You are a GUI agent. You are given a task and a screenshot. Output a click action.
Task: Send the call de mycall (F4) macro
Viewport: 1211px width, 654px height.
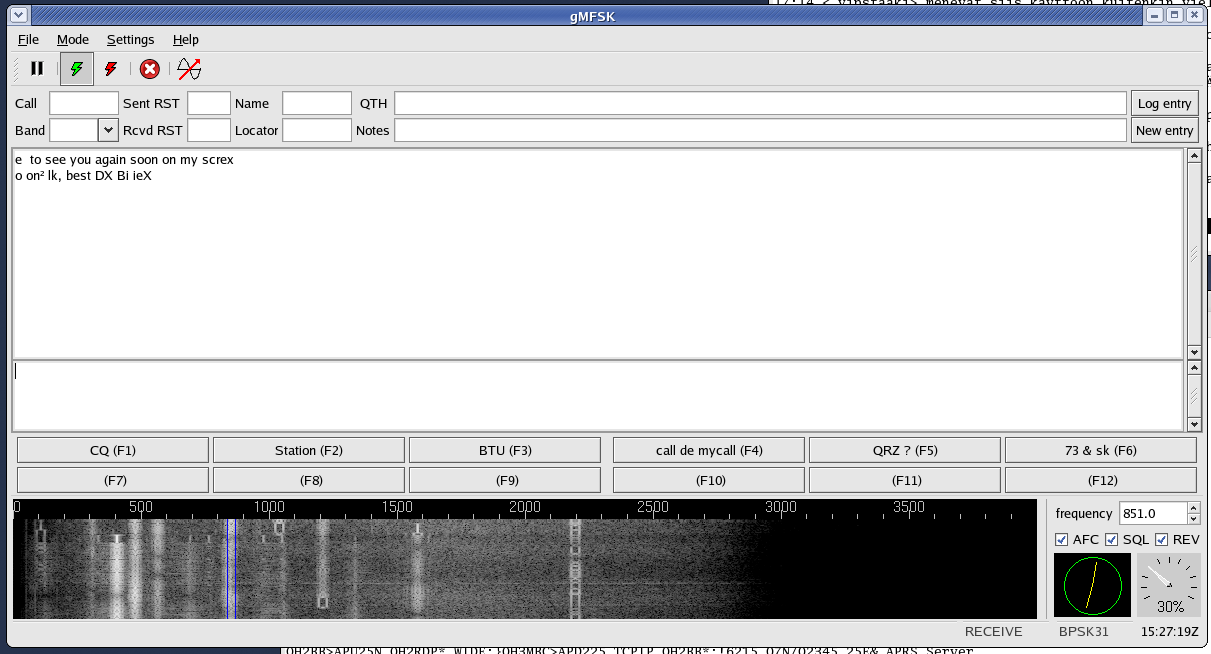(709, 450)
